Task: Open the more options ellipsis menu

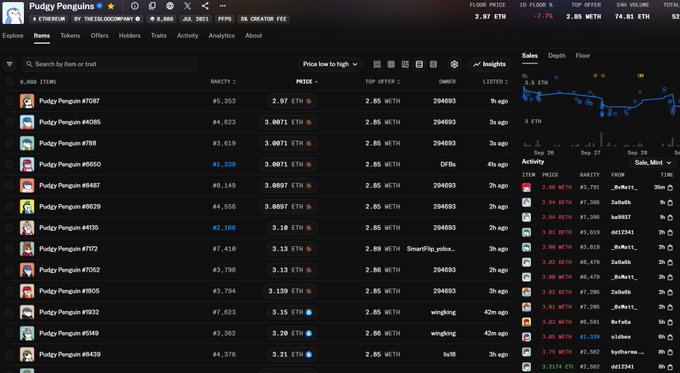Action: click(222, 6)
